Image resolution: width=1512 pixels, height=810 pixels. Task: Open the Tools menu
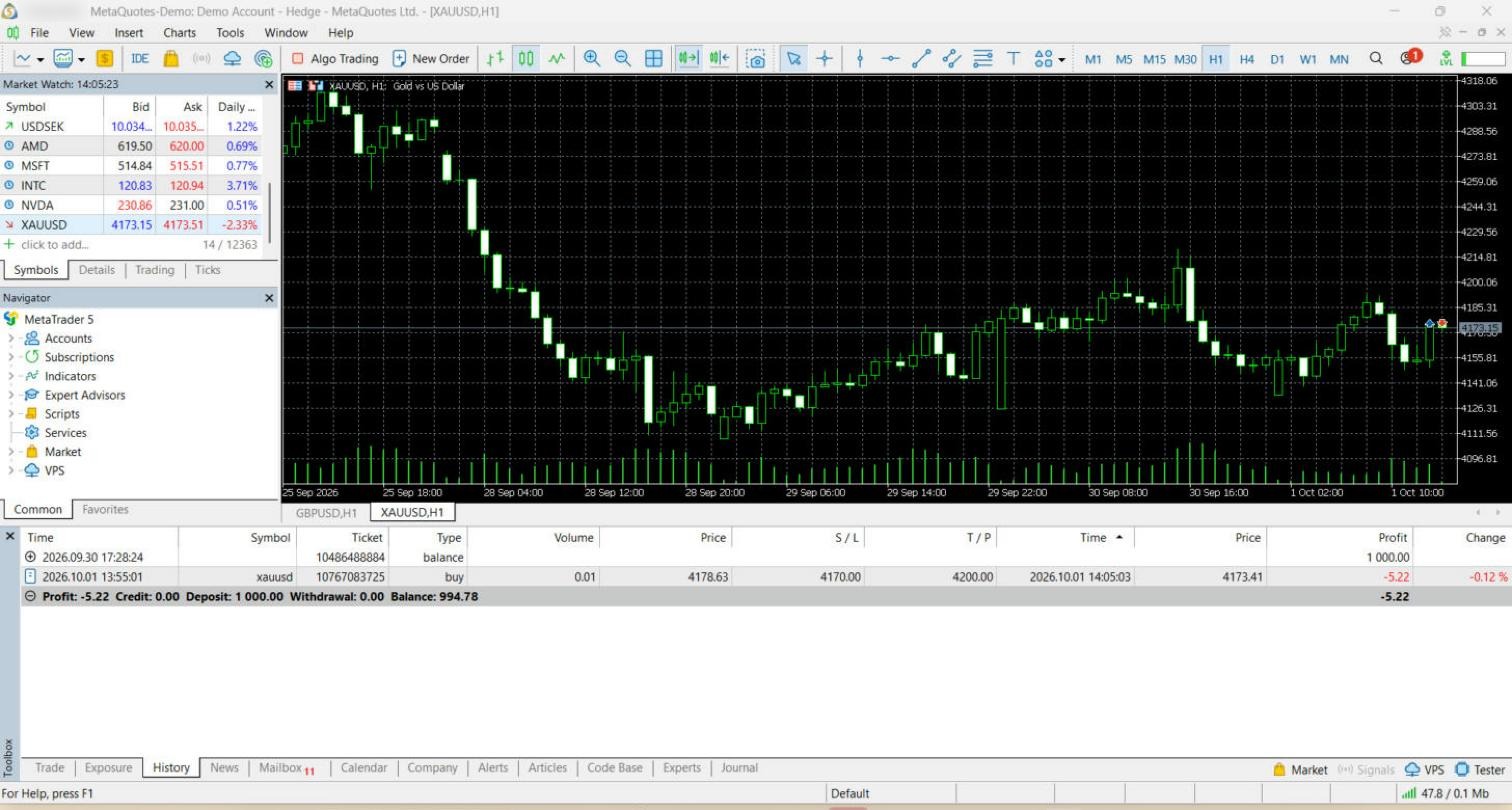(230, 32)
